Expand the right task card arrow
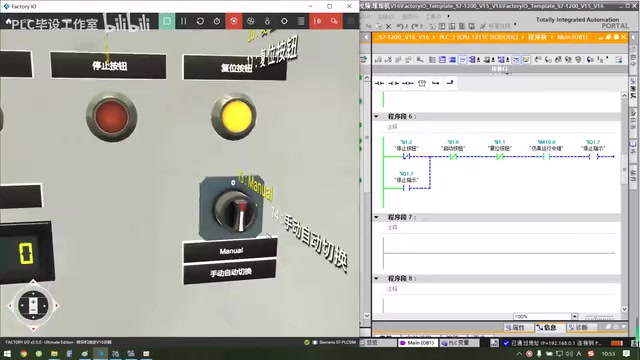Image resolution: width=640 pixels, height=360 pixels. [633, 37]
